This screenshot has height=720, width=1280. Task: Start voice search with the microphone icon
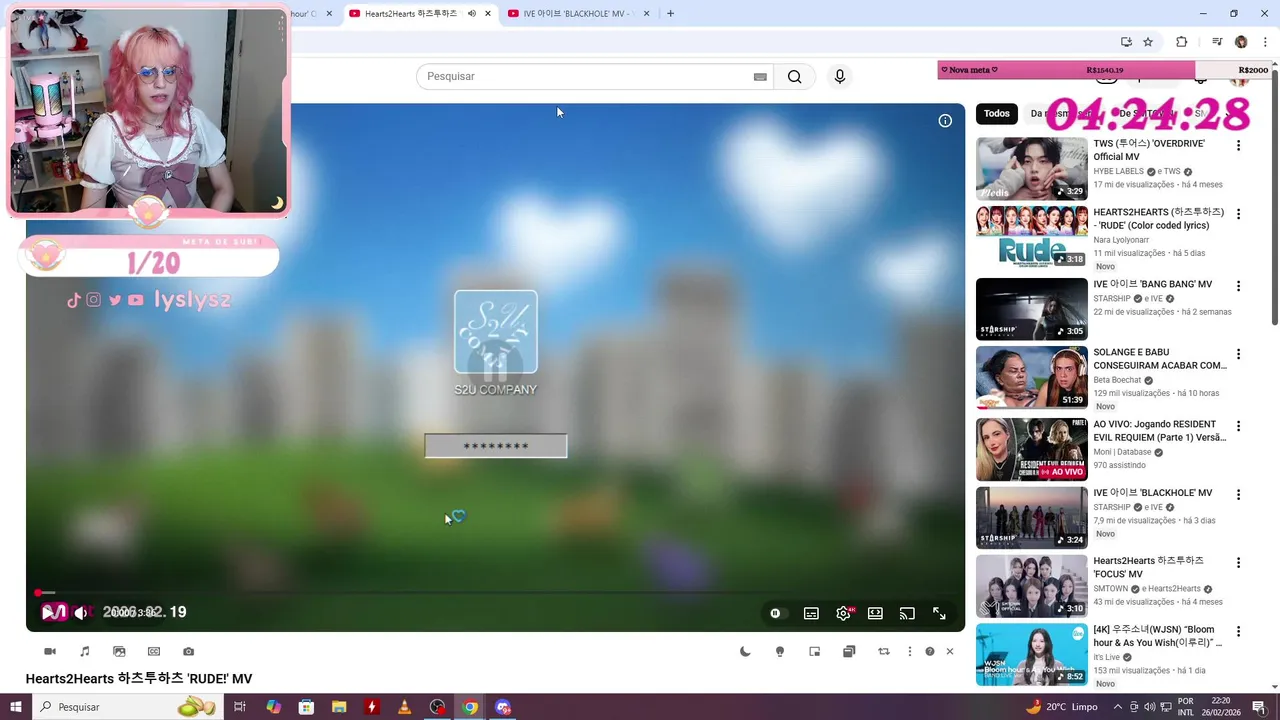[840, 77]
